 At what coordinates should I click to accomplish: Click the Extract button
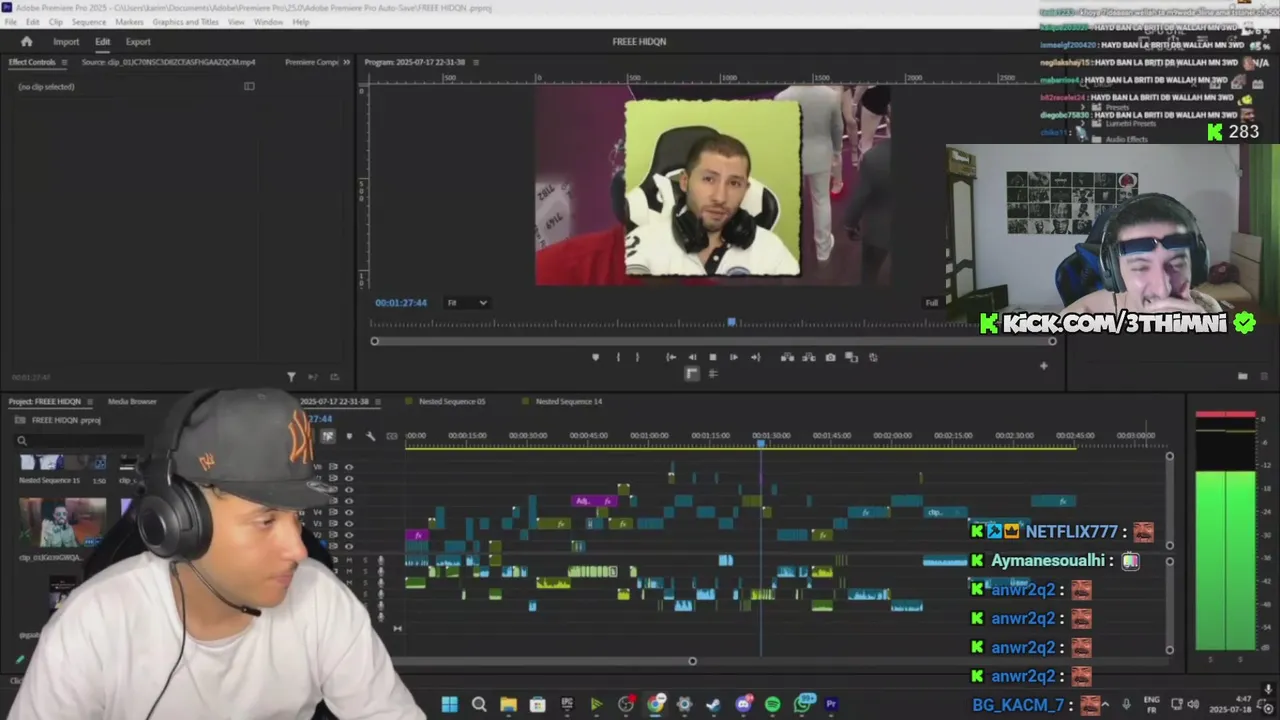click(x=808, y=357)
